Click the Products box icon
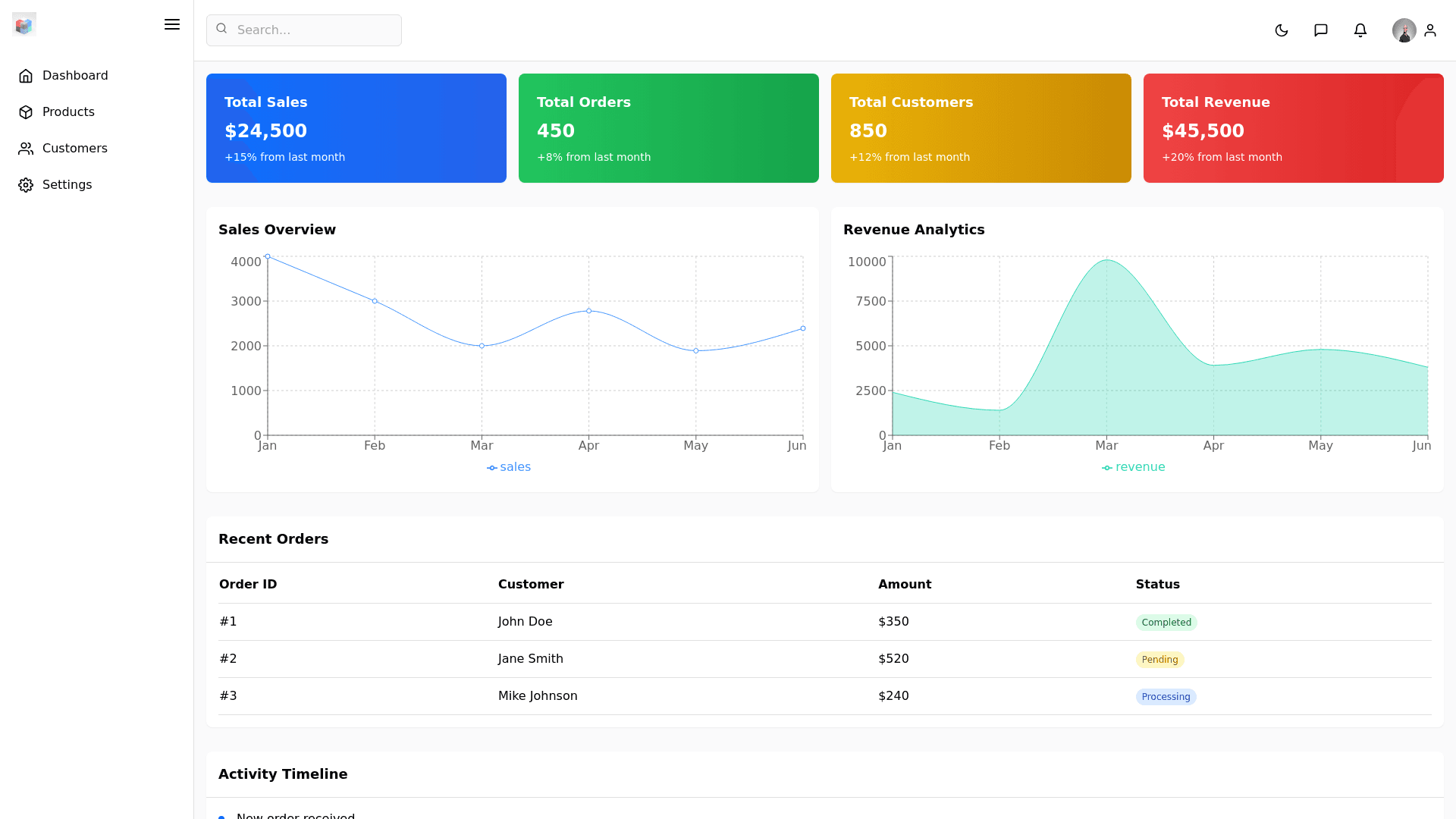 click(x=26, y=112)
